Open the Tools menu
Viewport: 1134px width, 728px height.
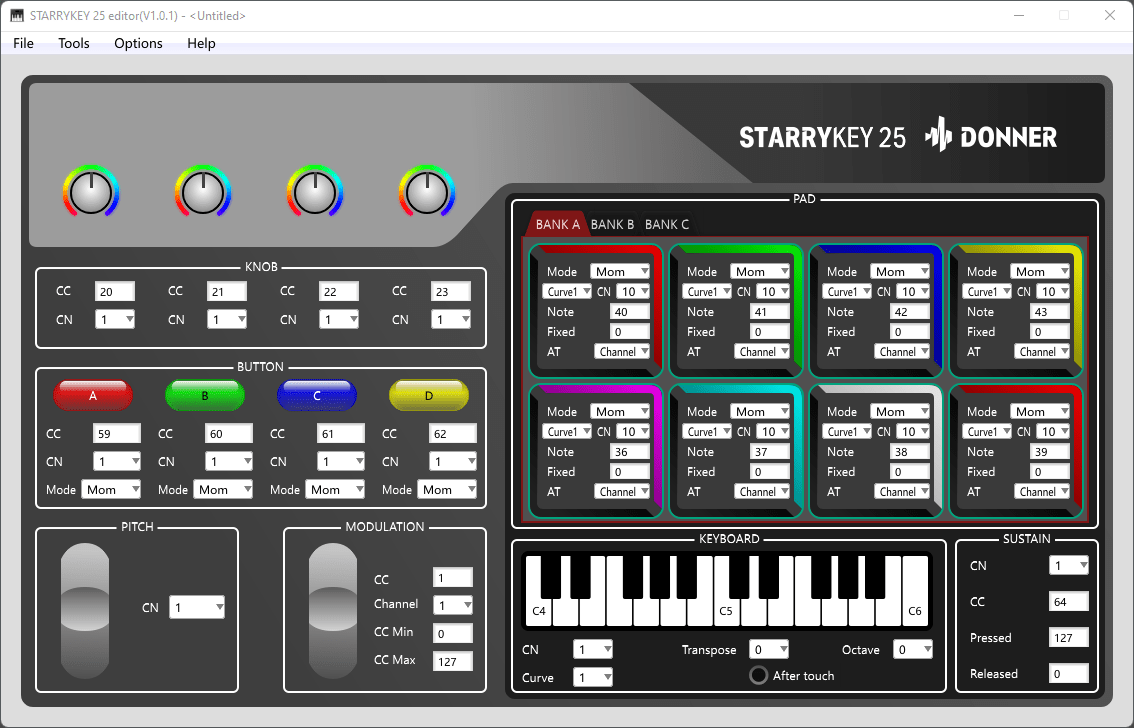[73, 43]
